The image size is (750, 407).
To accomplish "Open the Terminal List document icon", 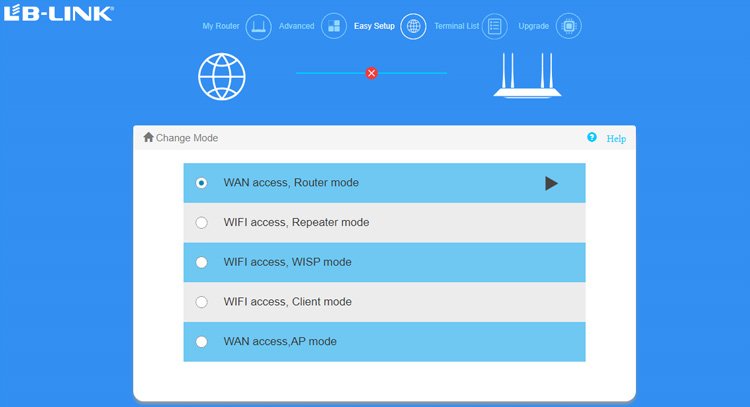I will pos(495,26).
